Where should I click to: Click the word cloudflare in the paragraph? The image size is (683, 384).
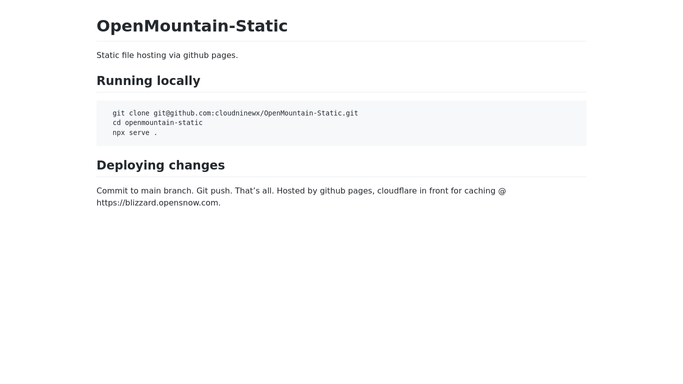(x=397, y=191)
